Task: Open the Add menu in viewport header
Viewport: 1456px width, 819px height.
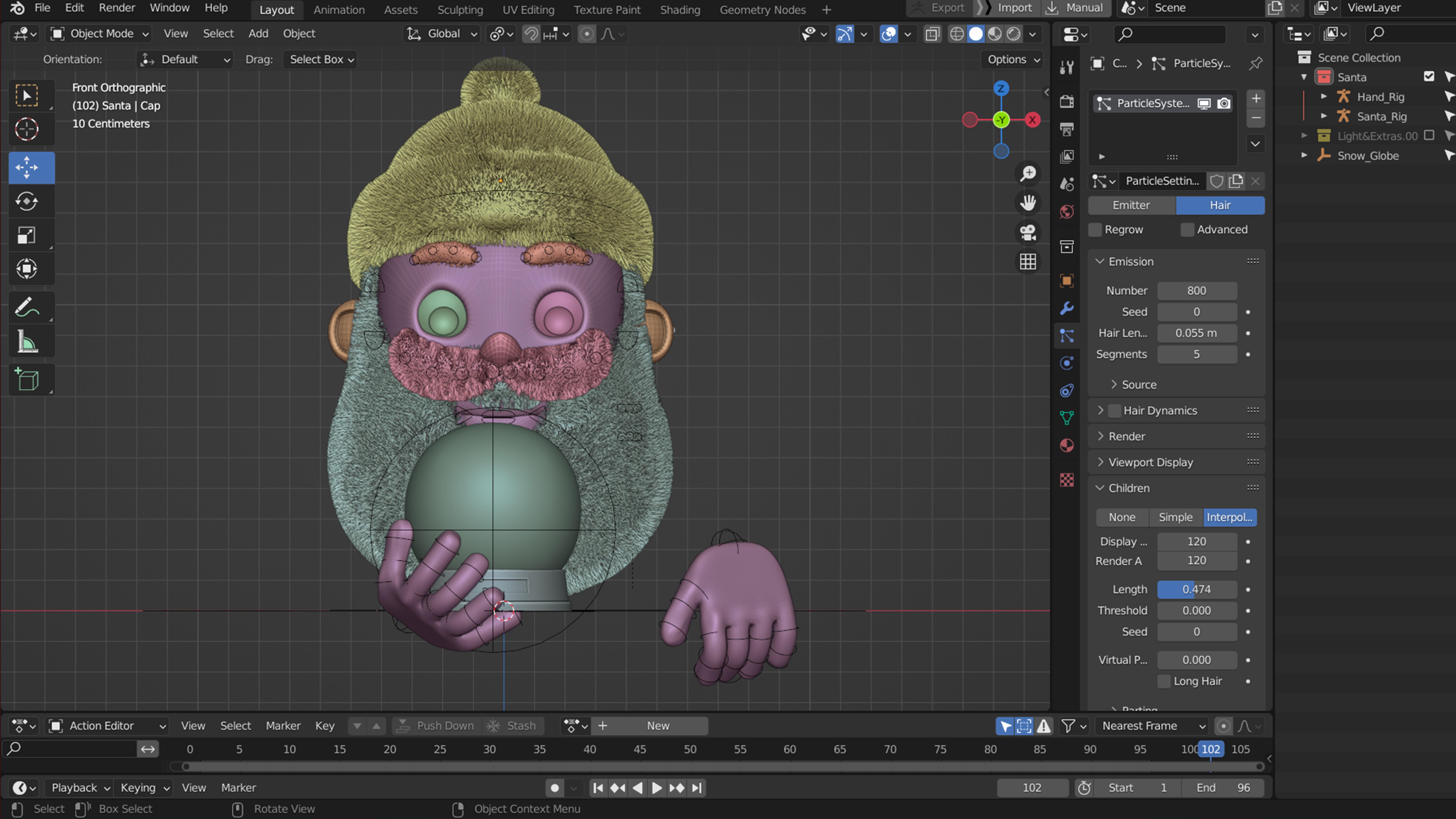Action: click(258, 34)
